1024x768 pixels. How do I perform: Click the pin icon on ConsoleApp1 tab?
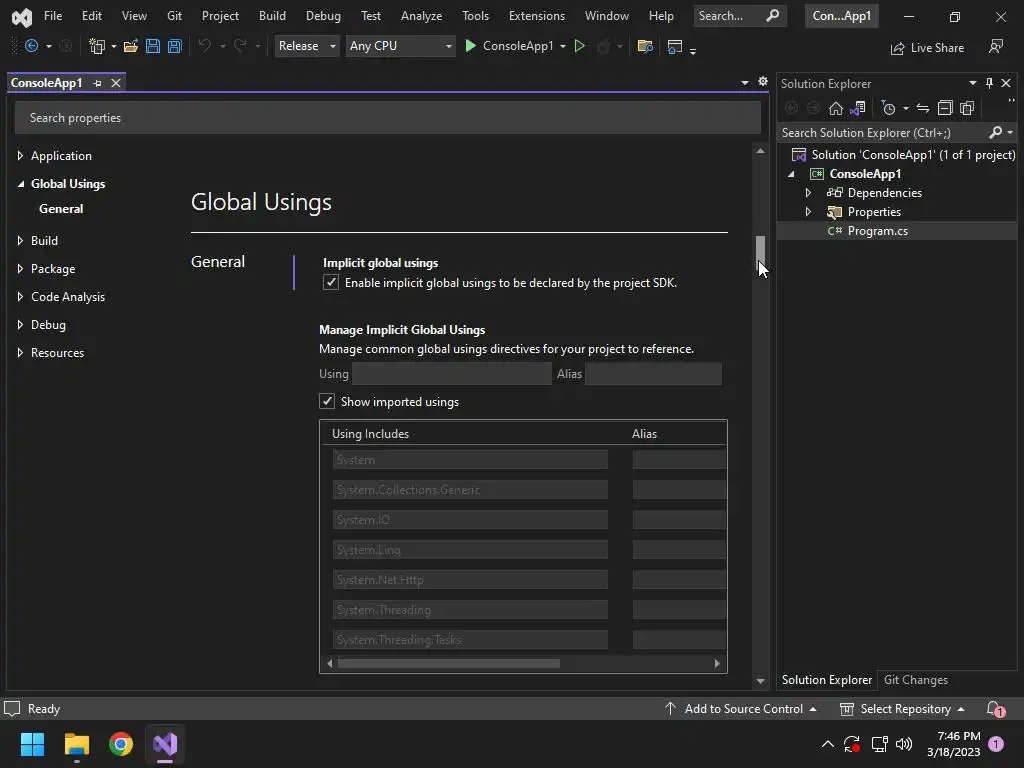[x=97, y=83]
